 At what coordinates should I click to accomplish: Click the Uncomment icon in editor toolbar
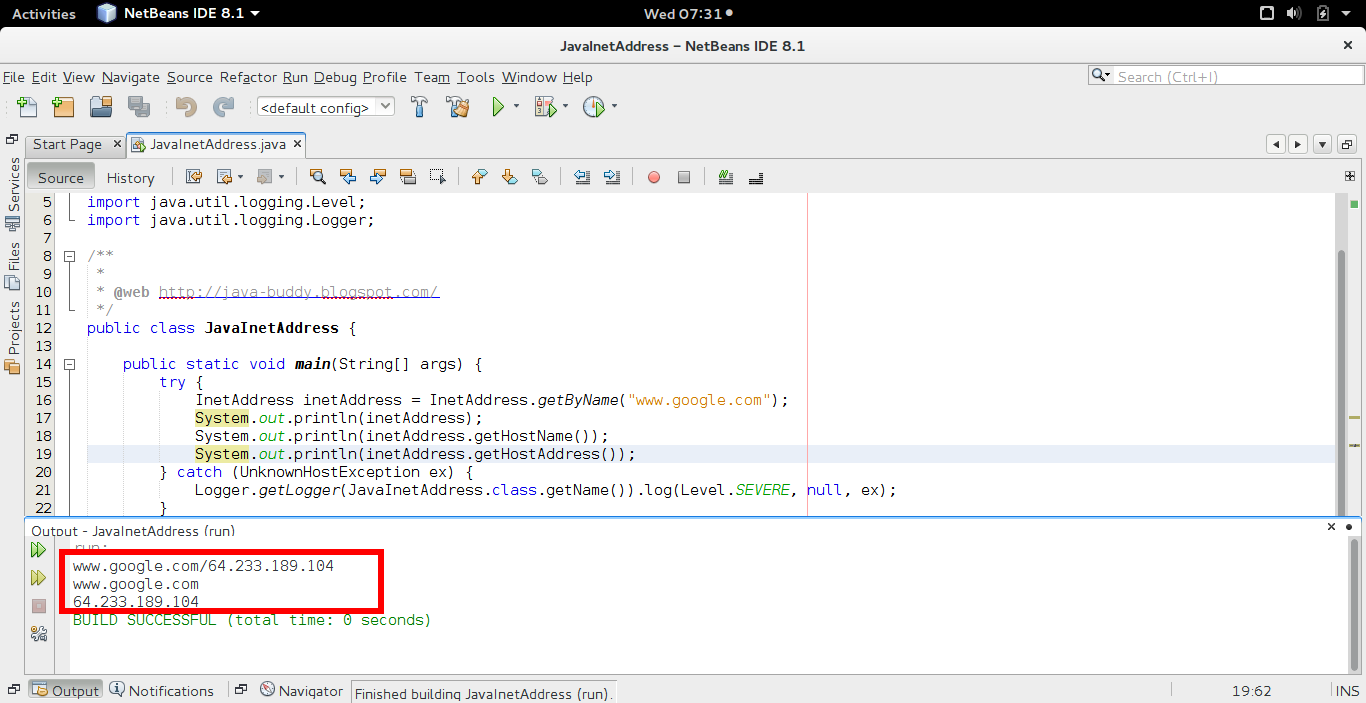pyautogui.click(x=756, y=177)
